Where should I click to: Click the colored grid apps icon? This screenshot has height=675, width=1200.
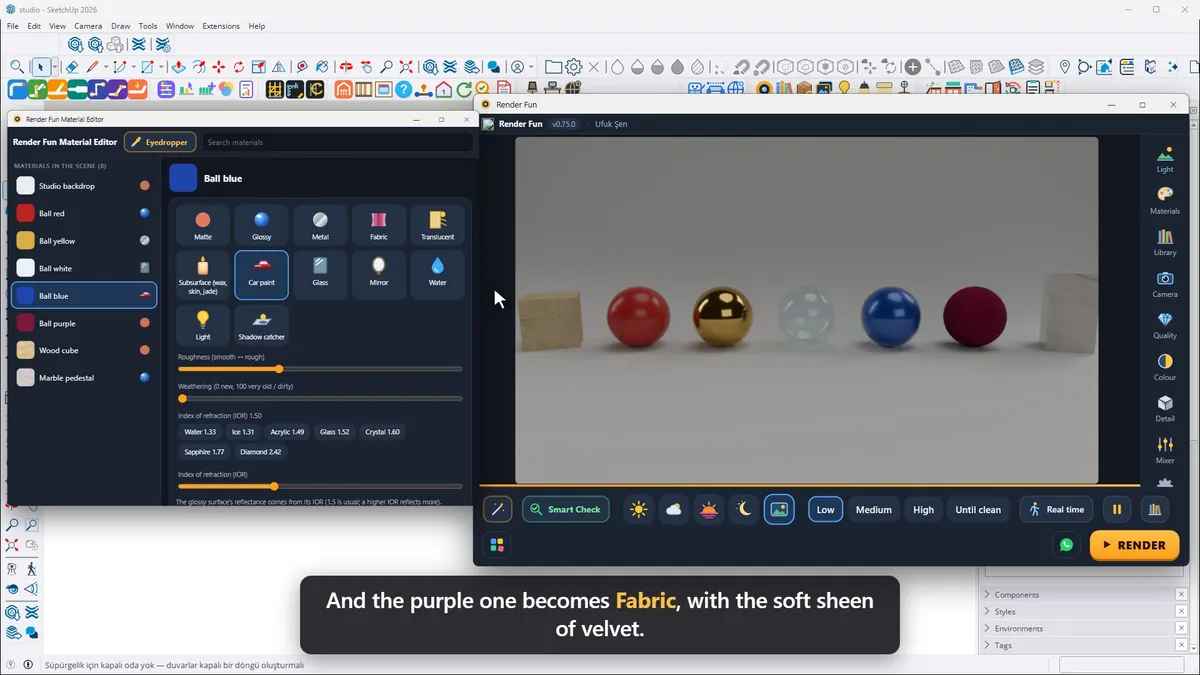(497, 545)
